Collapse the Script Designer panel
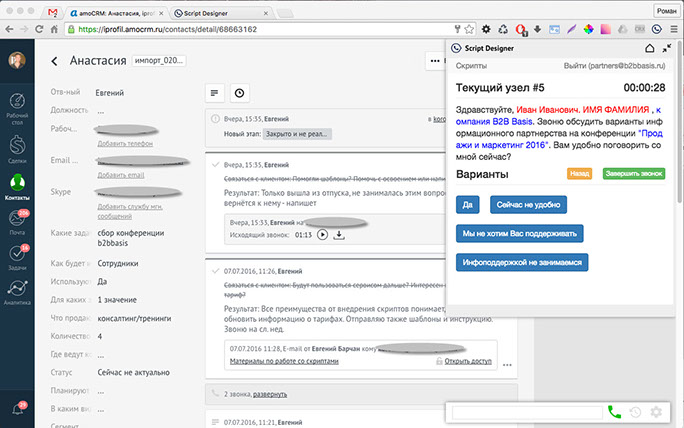The image size is (684, 428). [x=666, y=47]
